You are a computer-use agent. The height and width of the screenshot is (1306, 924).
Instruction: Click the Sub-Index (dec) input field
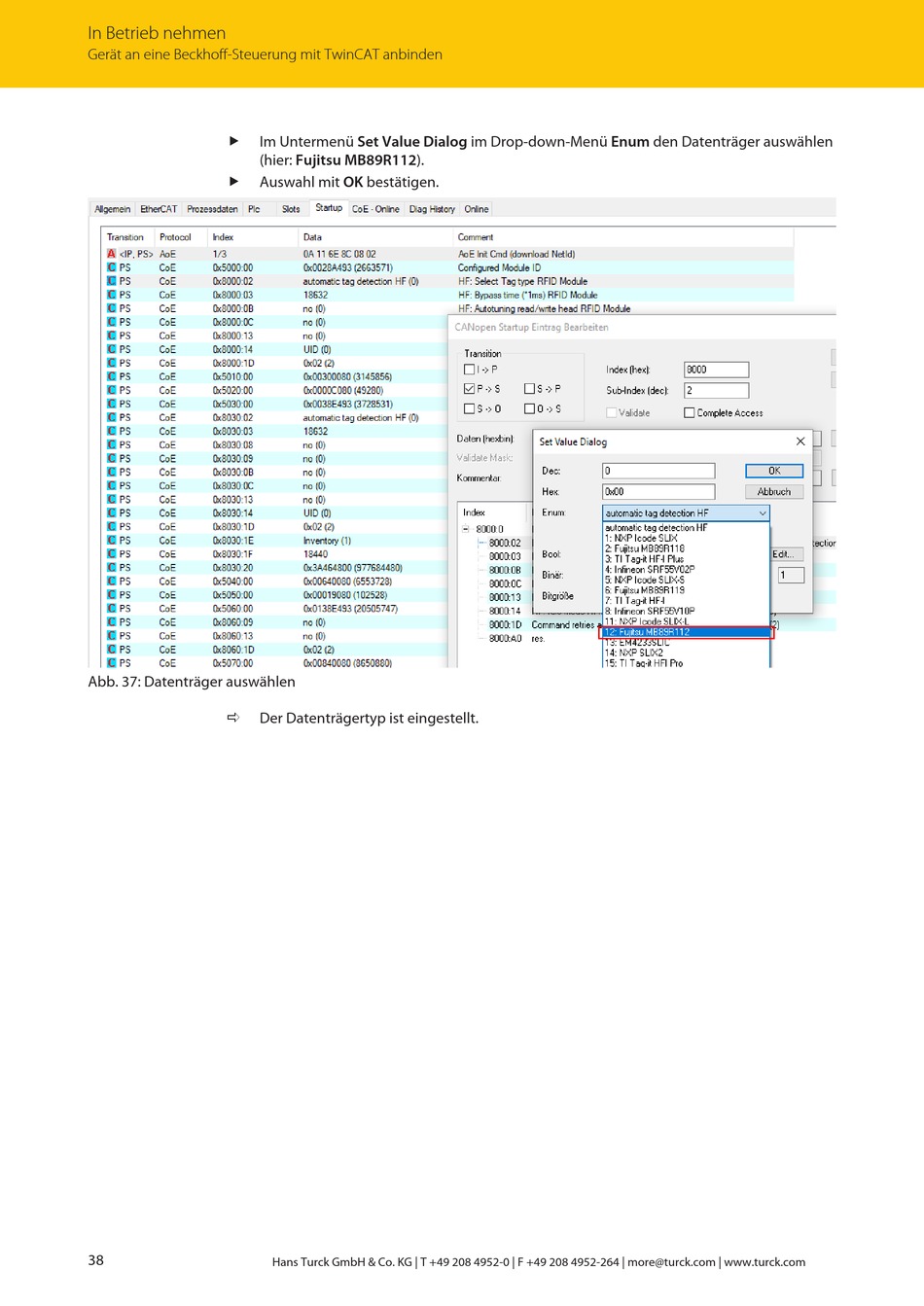point(717,390)
